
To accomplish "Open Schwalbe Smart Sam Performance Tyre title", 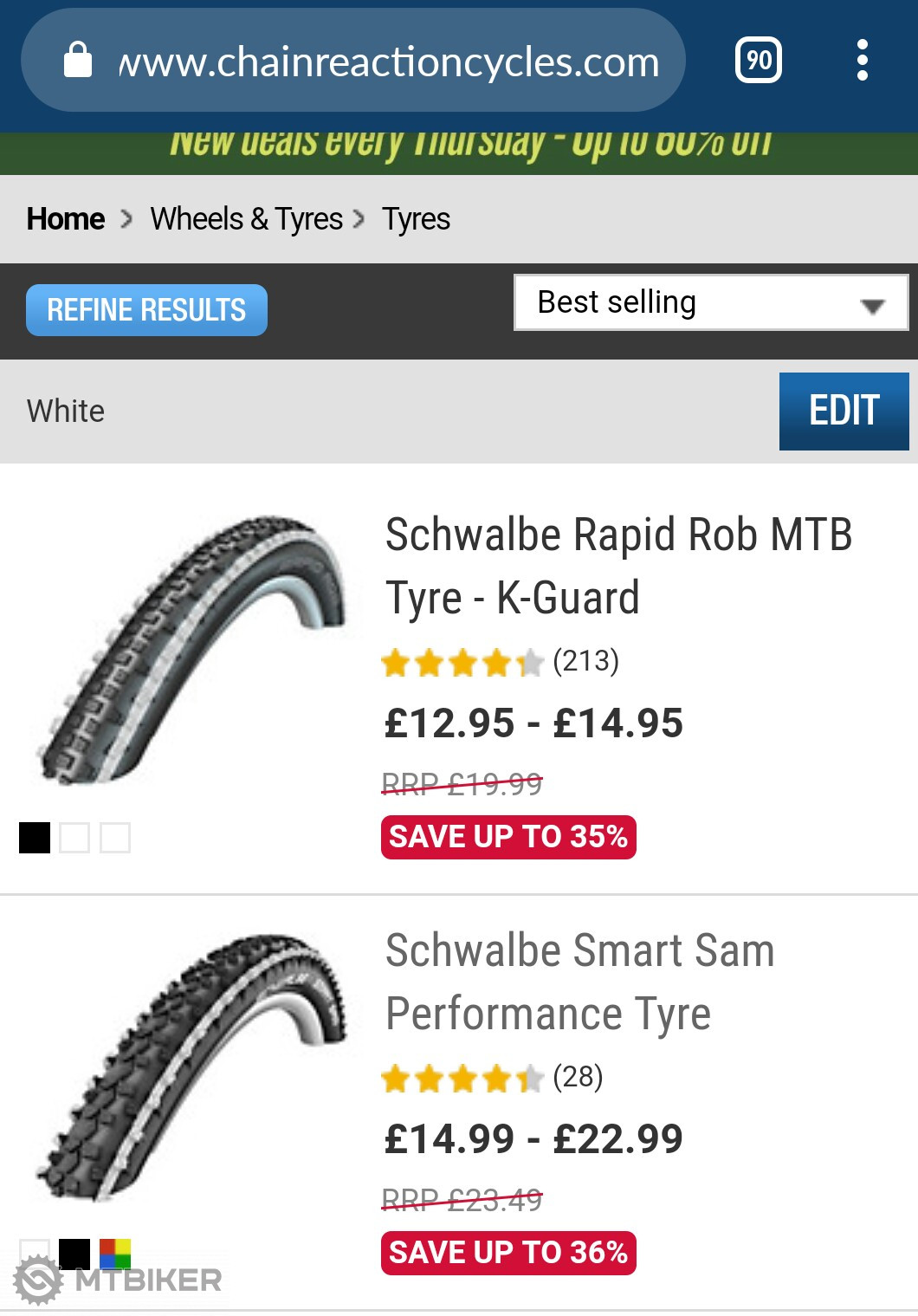I will point(579,982).
